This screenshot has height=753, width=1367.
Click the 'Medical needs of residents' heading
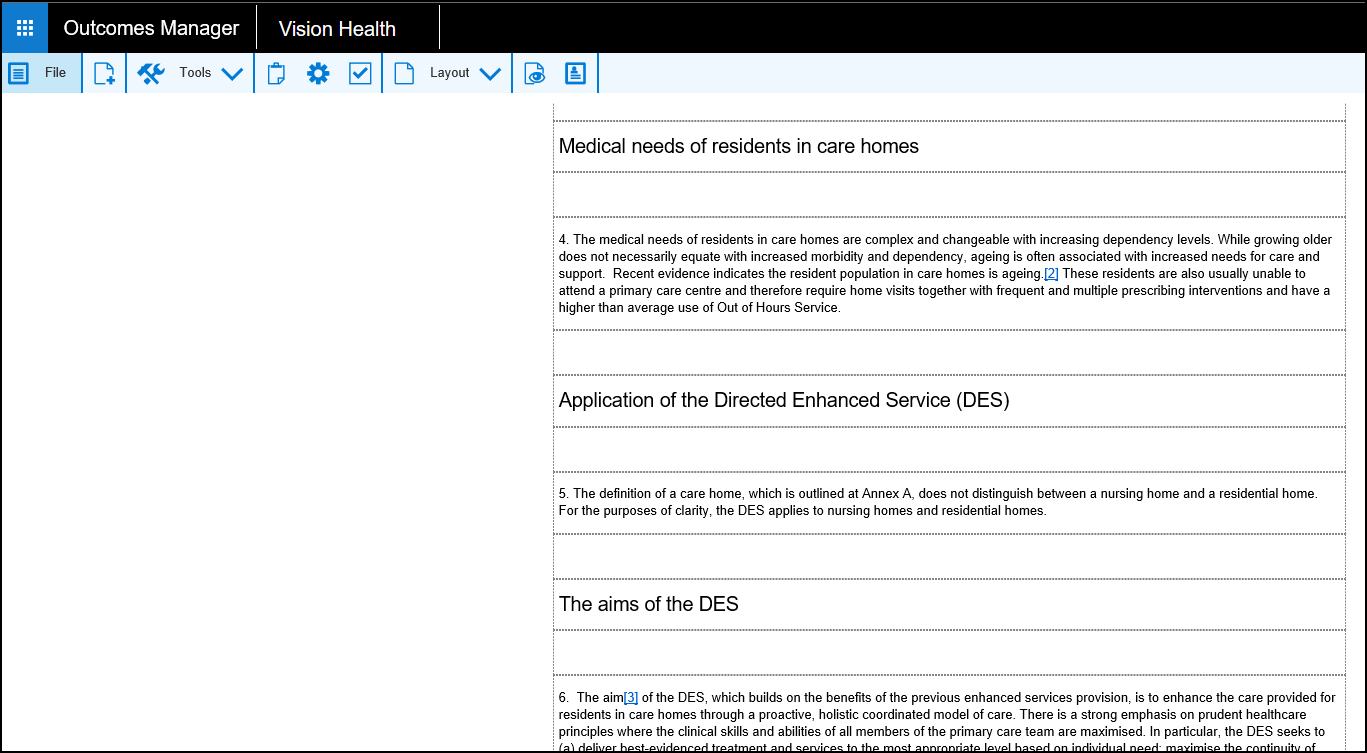click(x=738, y=146)
